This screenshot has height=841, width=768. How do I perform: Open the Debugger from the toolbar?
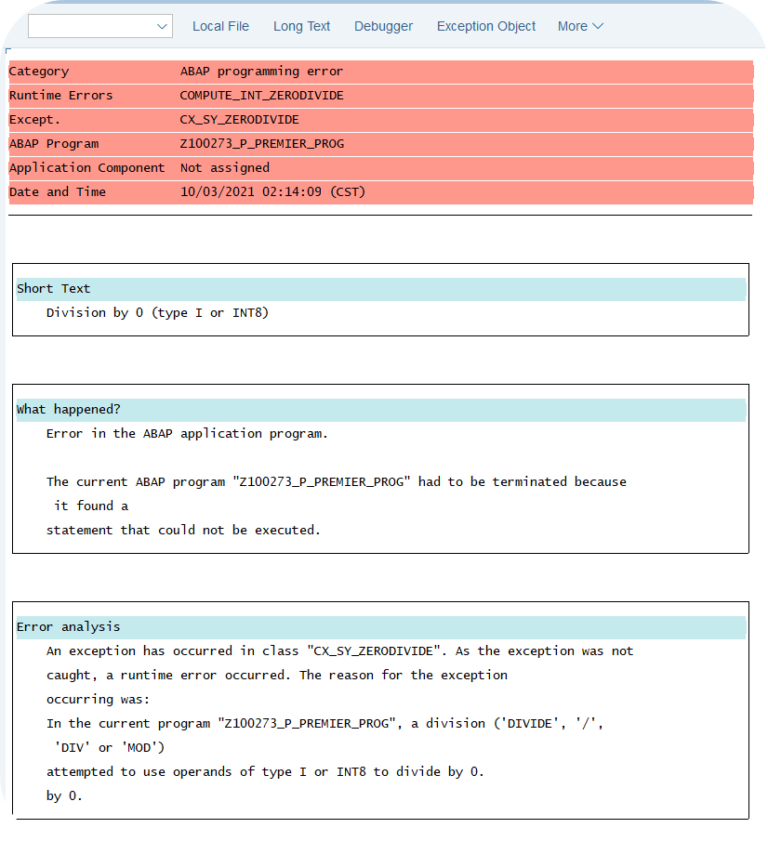[x=383, y=26]
